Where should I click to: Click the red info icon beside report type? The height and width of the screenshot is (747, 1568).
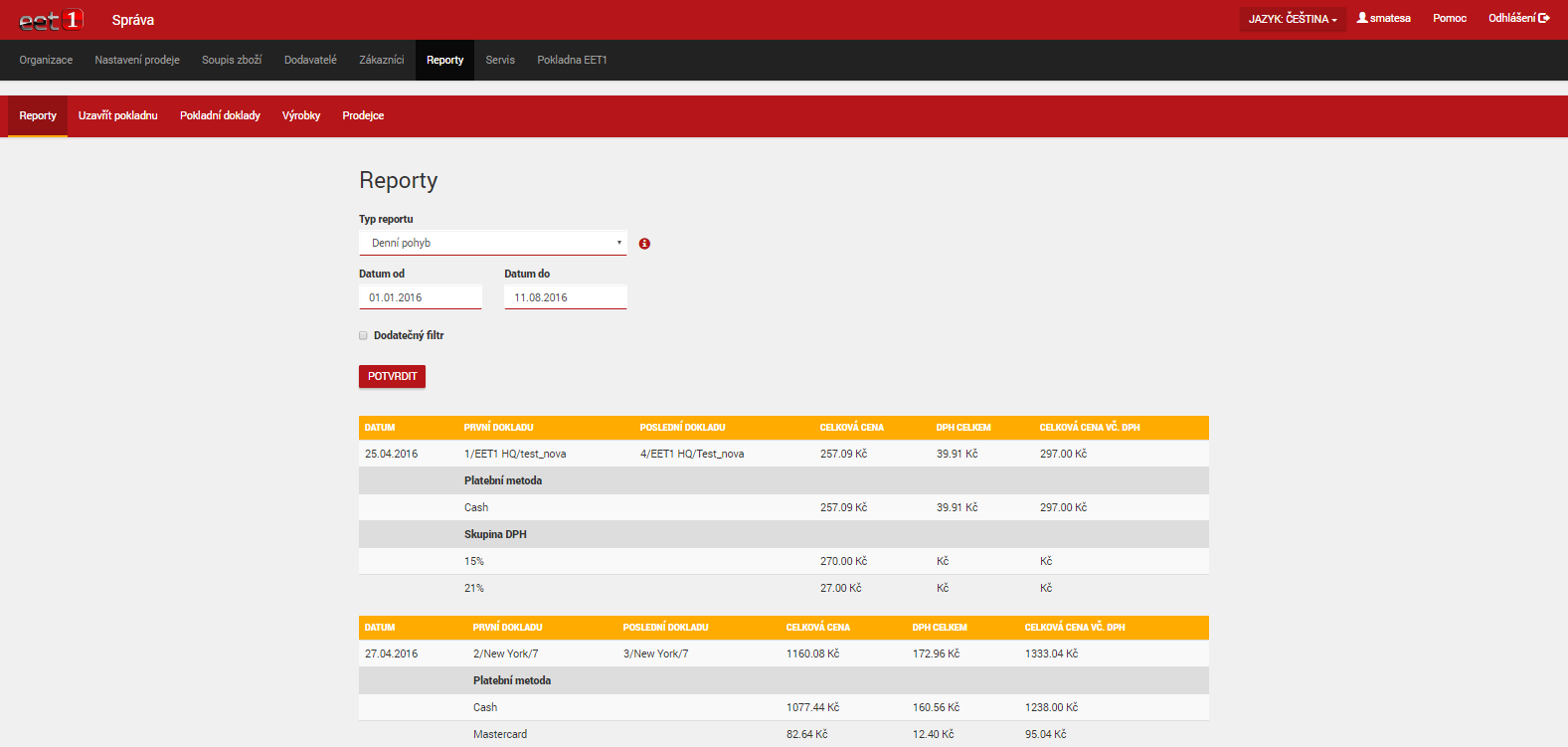644,244
